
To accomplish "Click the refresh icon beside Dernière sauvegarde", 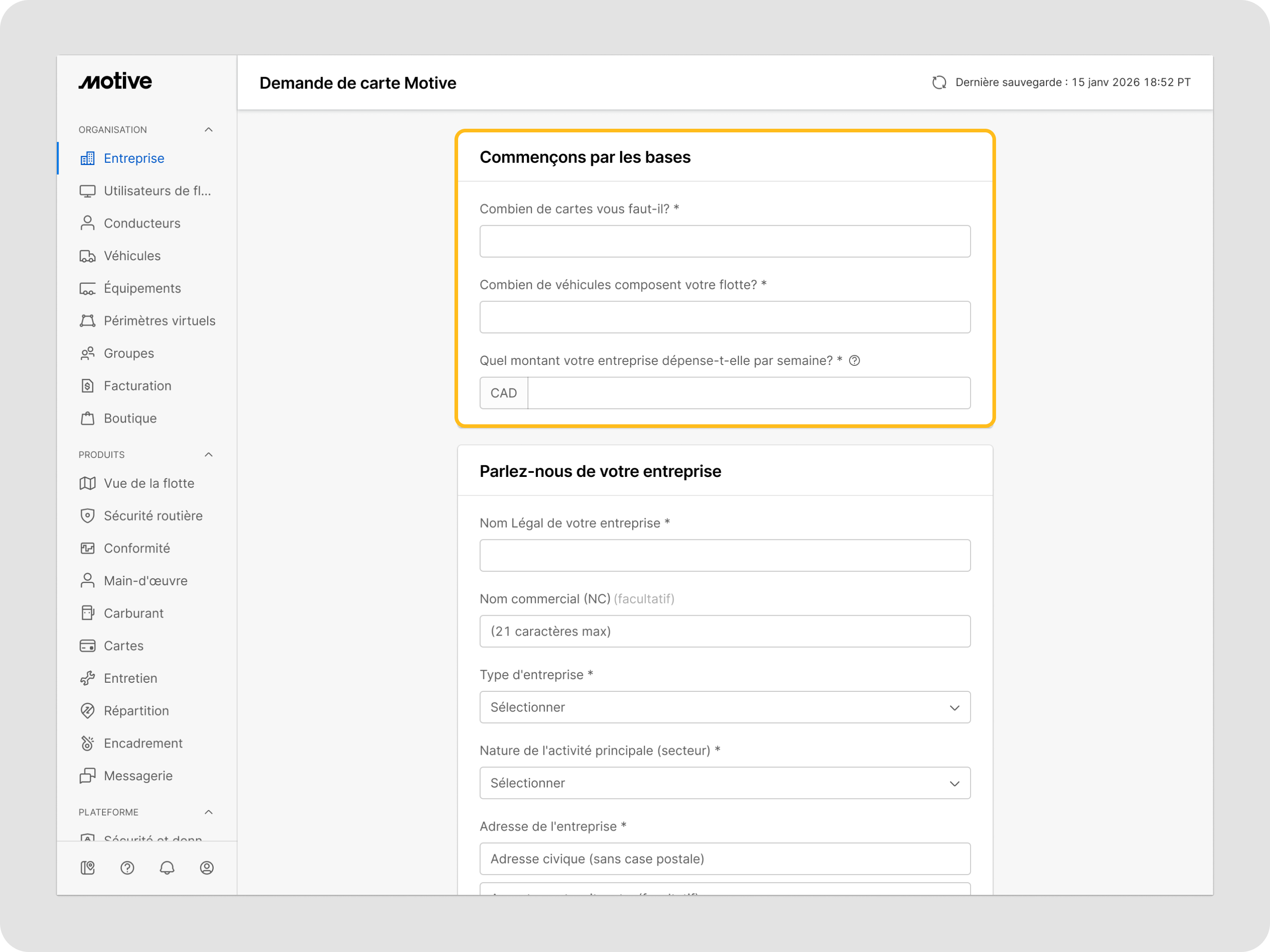I will 939,83.
